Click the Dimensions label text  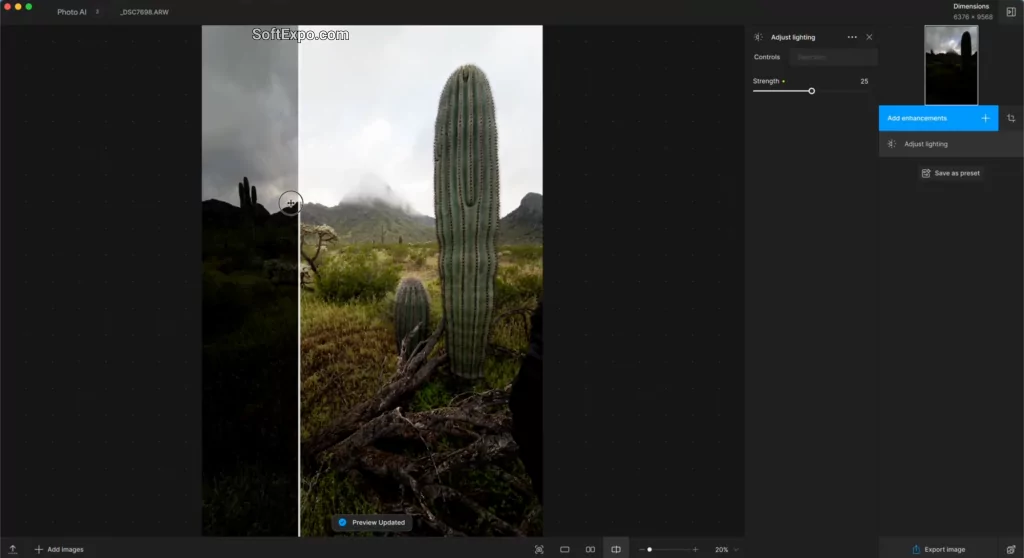(971, 6)
